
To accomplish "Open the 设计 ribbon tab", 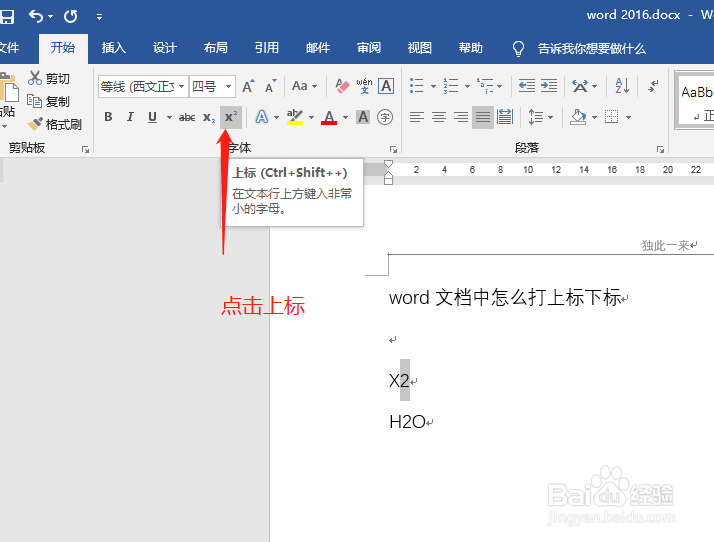I will tap(164, 47).
